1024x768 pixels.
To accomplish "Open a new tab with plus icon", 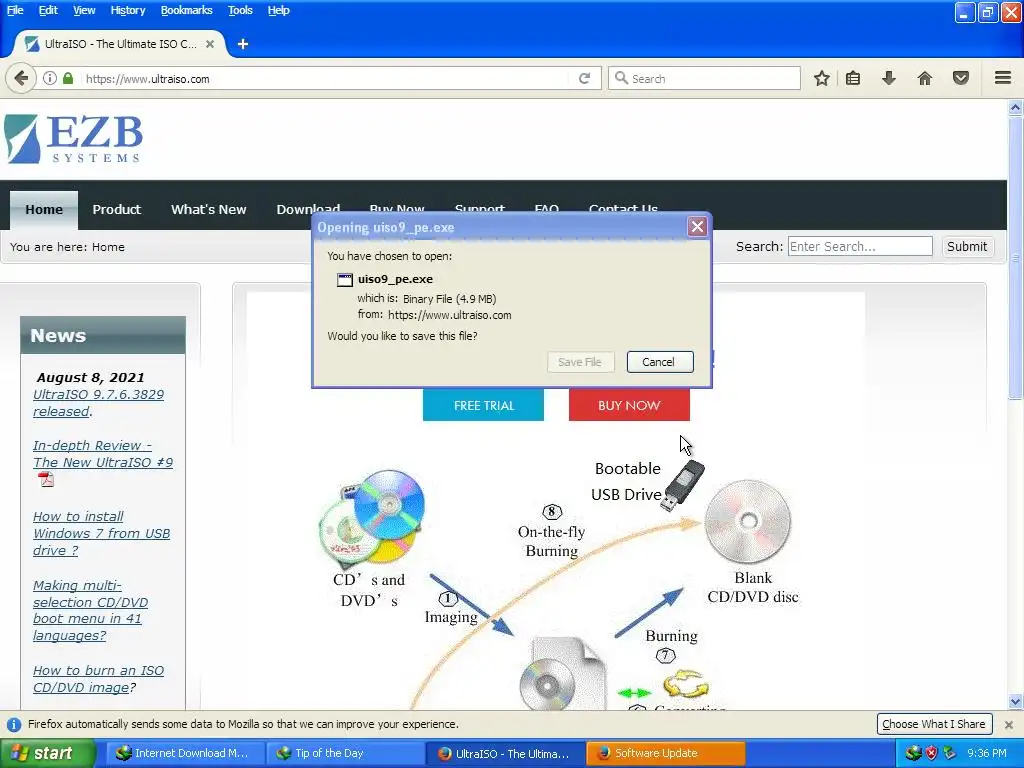I will click(242, 44).
